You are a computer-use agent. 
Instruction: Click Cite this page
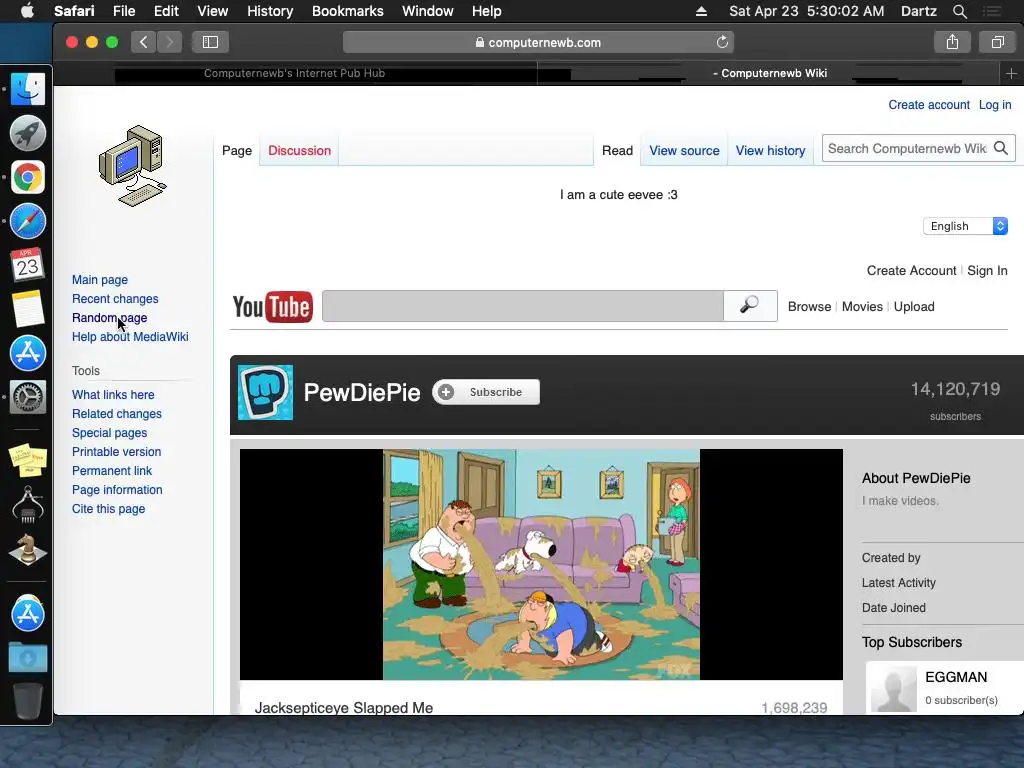click(108, 508)
